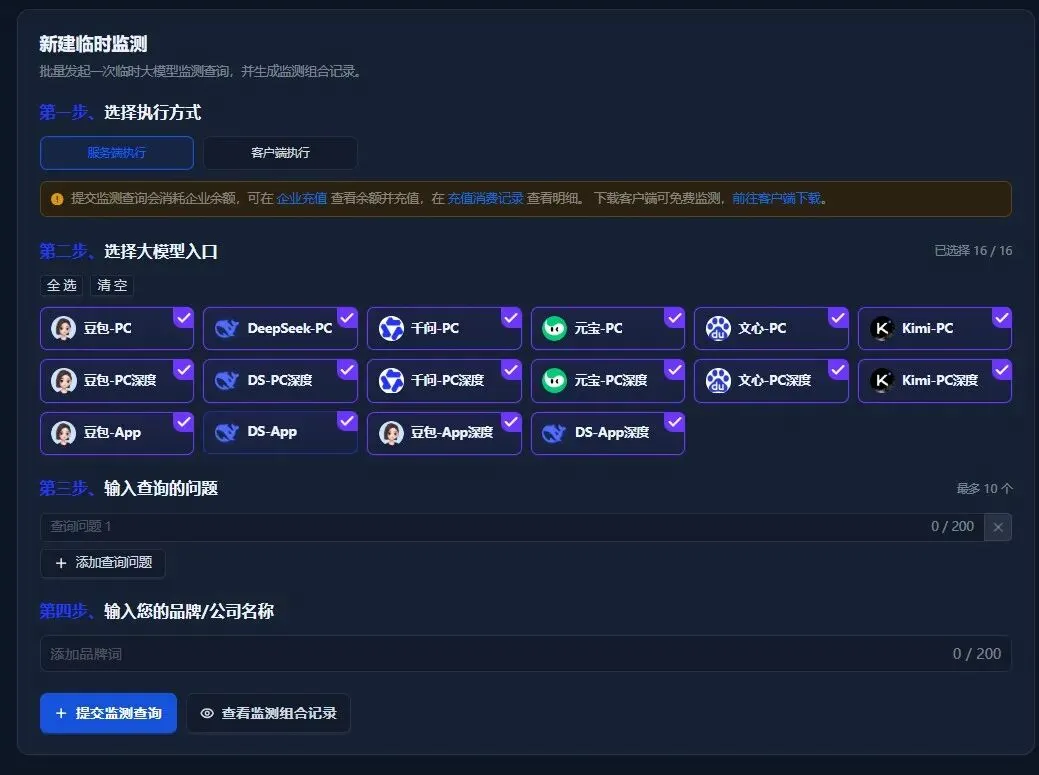1039x775 pixels.
Task: Click the eye icon on 查看监测组合记录
Action: click(x=207, y=713)
